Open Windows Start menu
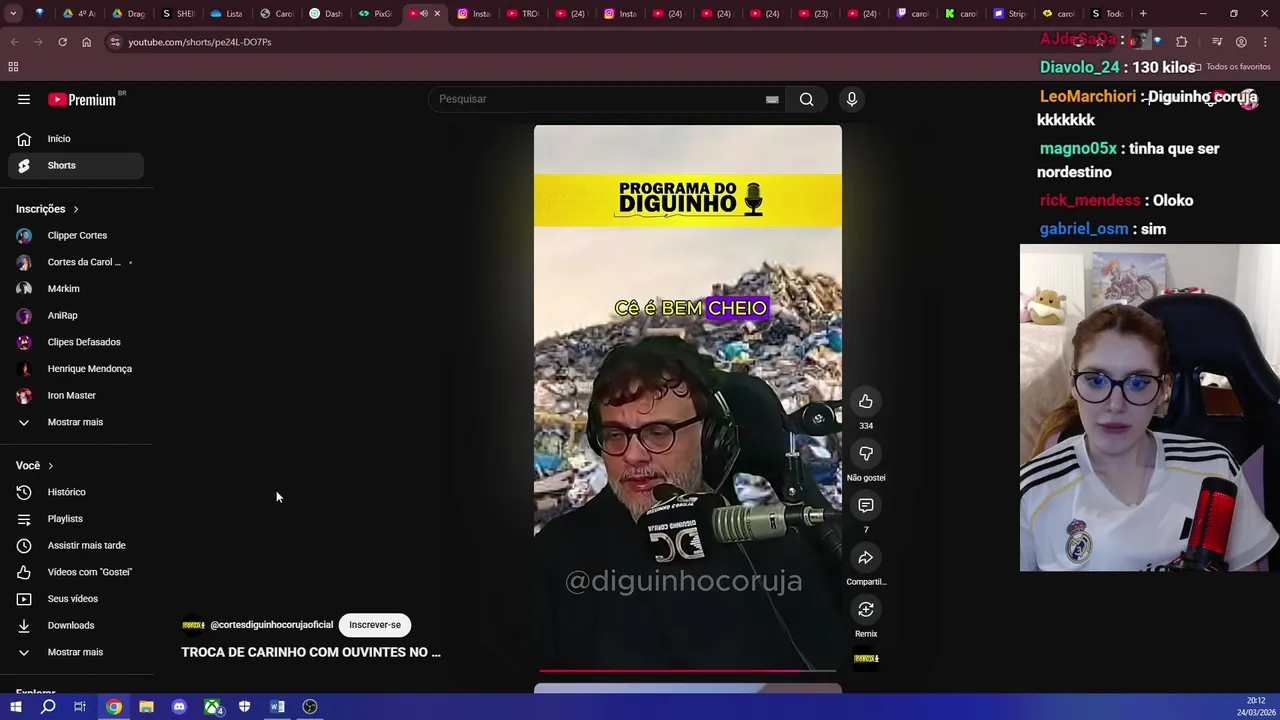The image size is (1280, 720). click(x=15, y=707)
